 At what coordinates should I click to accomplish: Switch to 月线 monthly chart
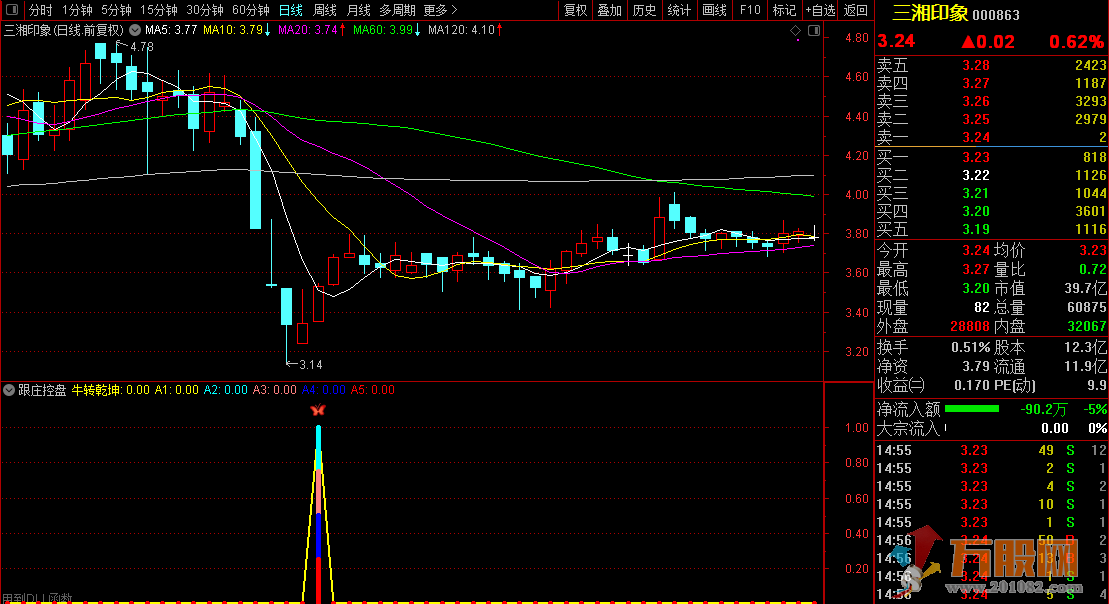click(359, 10)
